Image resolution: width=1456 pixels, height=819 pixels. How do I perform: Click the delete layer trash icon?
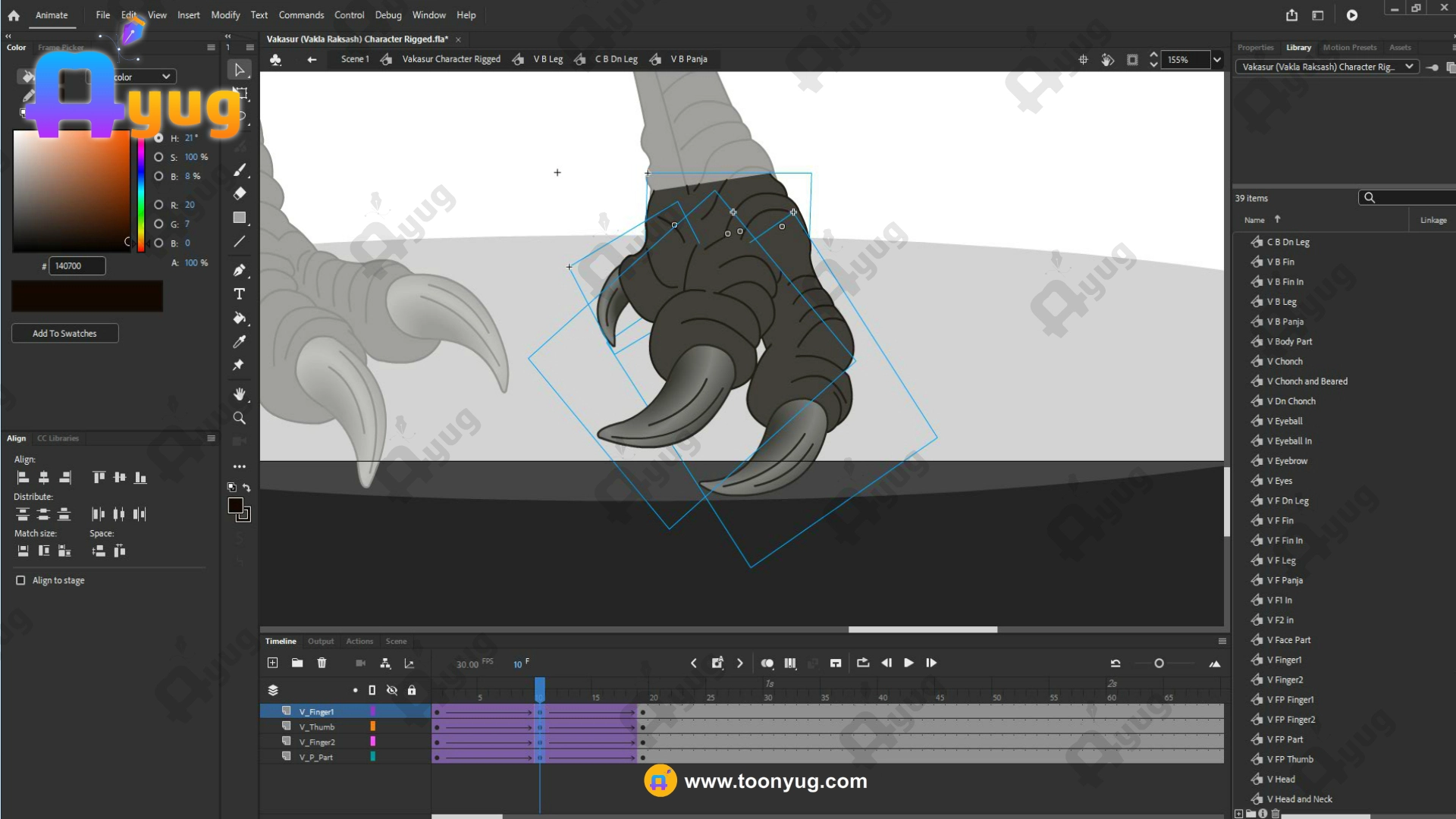[x=322, y=663]
